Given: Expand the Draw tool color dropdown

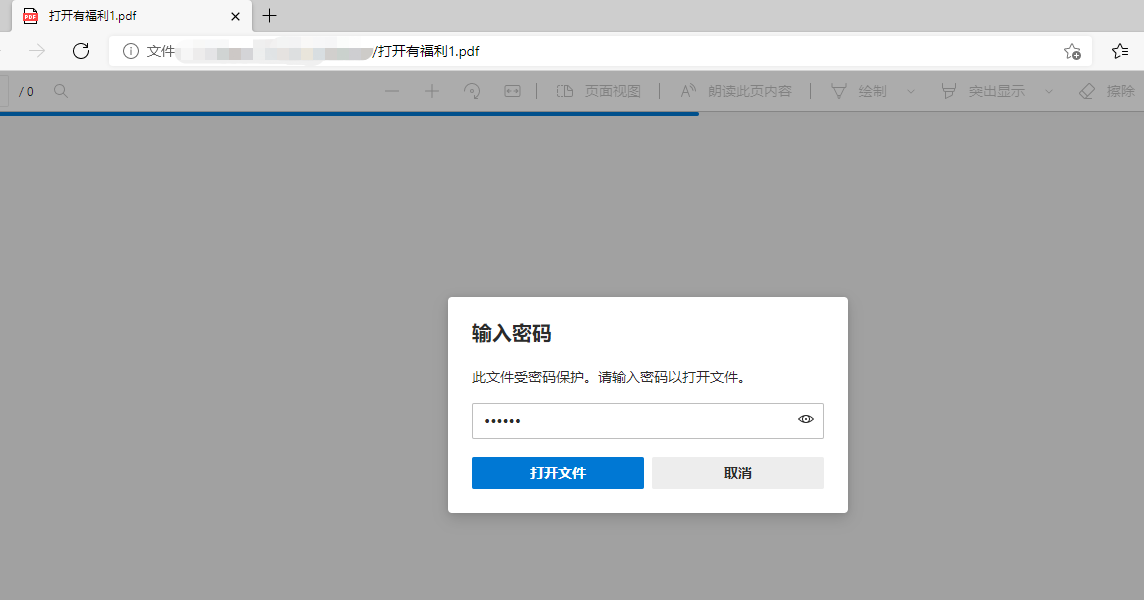Looking at the screenshot, I should click(x=909, y=91).
